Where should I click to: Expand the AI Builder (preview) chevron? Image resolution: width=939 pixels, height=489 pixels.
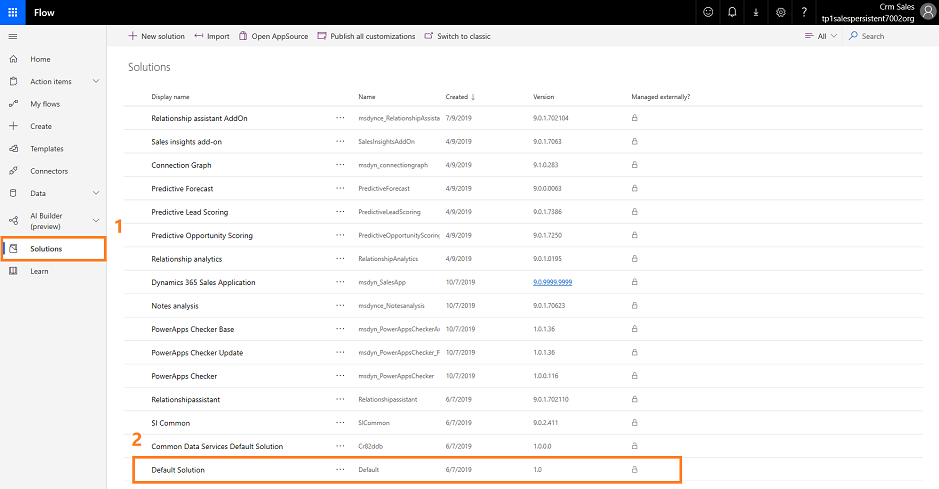[x=96, y=220]
